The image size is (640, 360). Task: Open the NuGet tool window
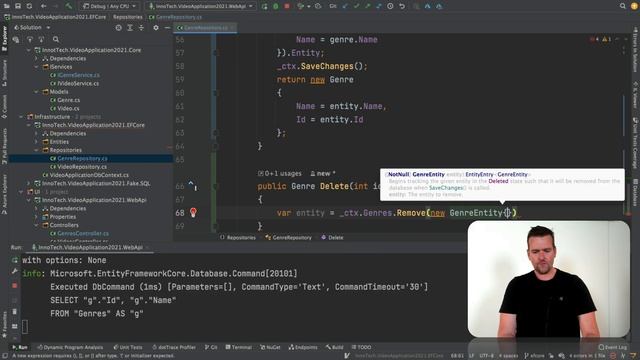click(270, 347)
